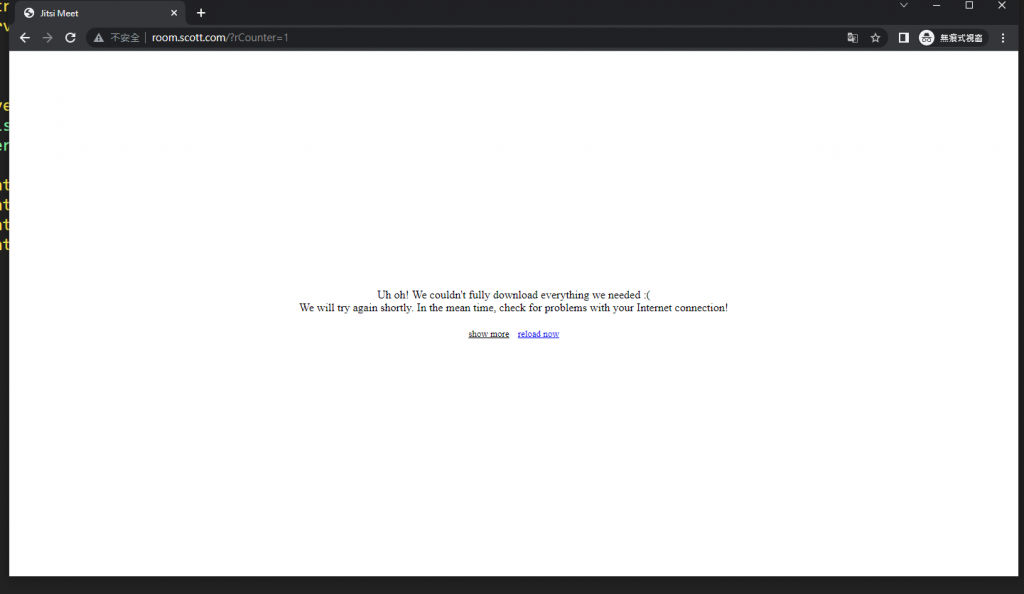Image resolution: width=1024 pixels, height=594 pixels.
Task: Click the show more link
Action: click(x=488, y=334)
